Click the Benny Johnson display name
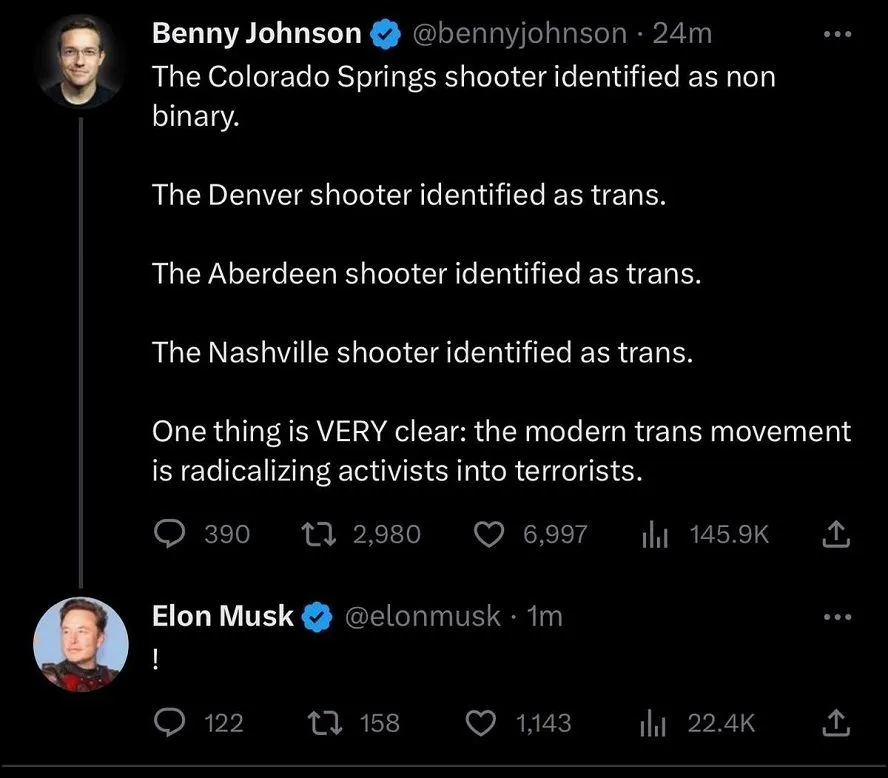 (x=256, y=34)
